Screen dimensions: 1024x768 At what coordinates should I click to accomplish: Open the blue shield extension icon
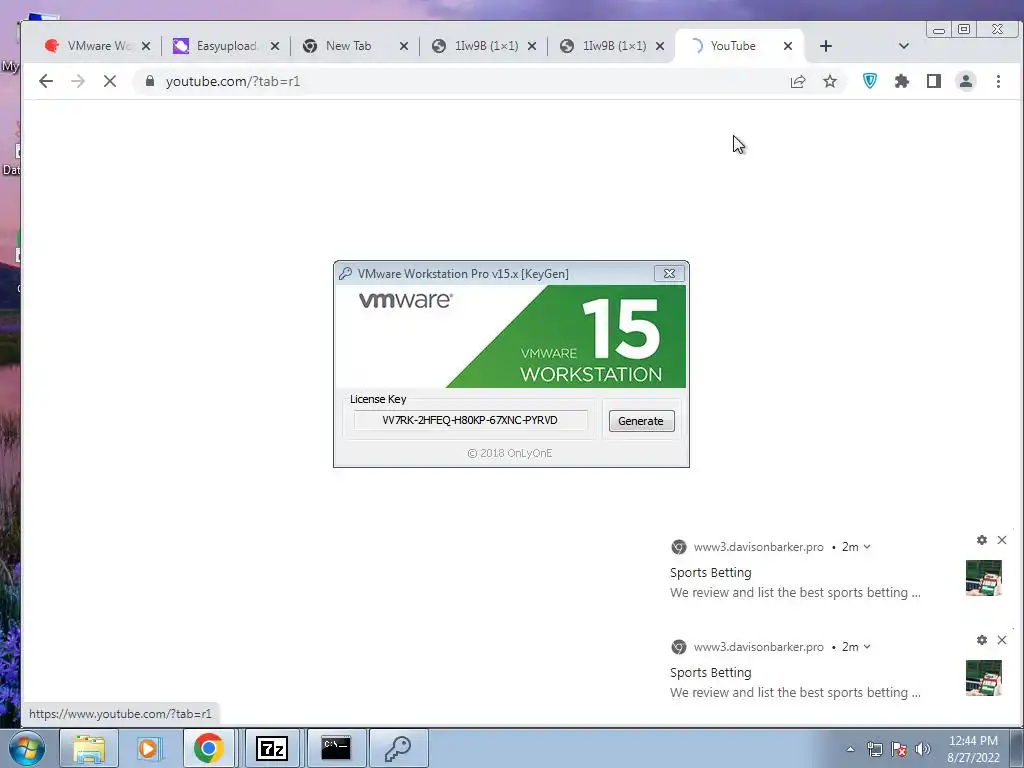870,81
